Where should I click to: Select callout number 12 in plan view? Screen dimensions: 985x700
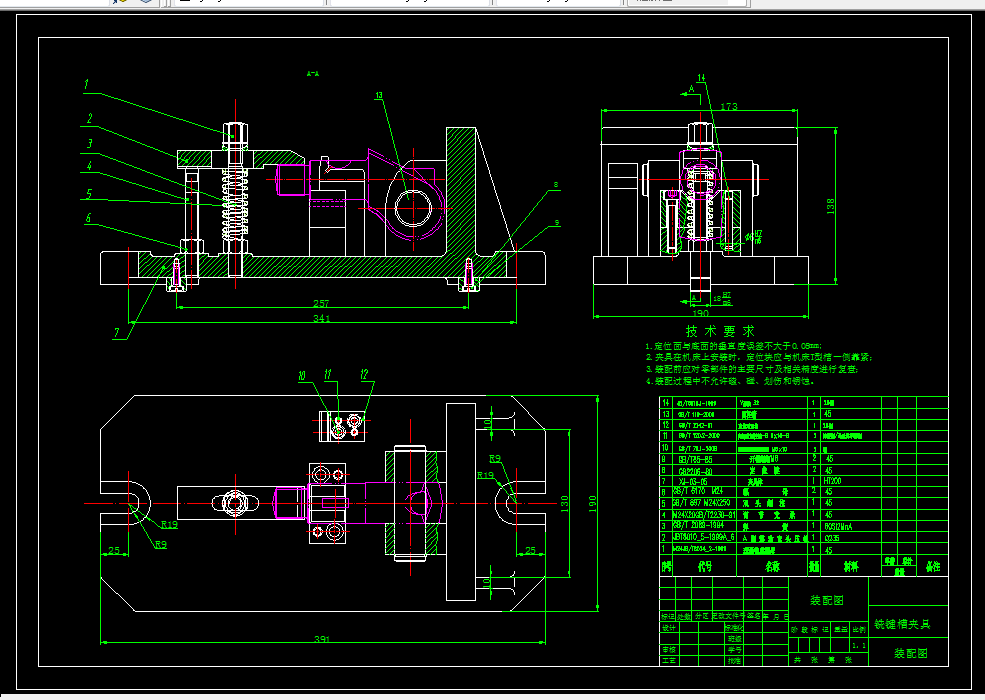(x=364, y=375)
